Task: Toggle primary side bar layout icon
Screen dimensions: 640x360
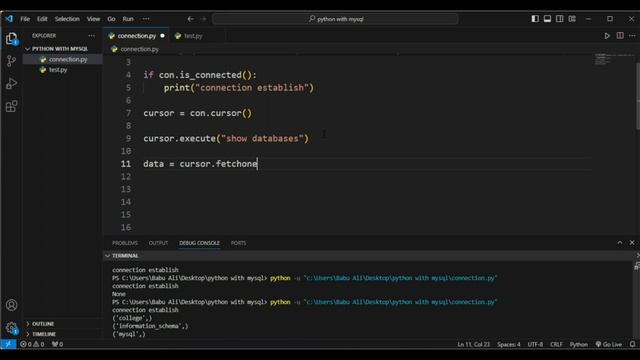Action: (535, 19)
